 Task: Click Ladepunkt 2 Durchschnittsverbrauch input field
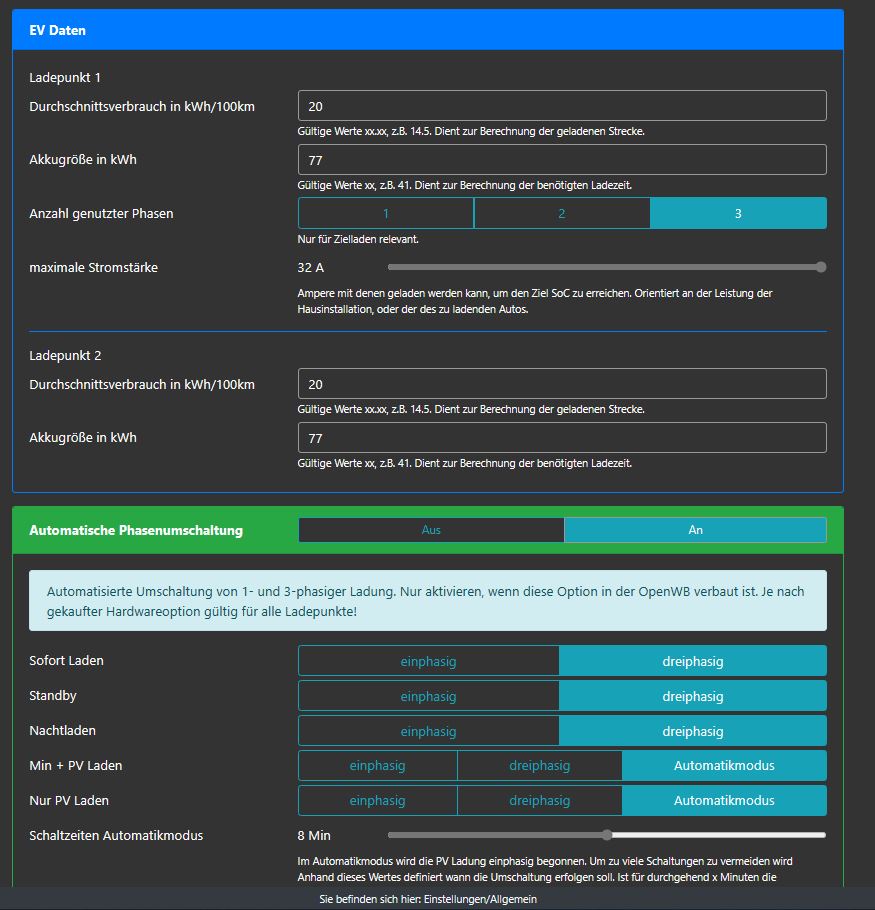(562, 384)
